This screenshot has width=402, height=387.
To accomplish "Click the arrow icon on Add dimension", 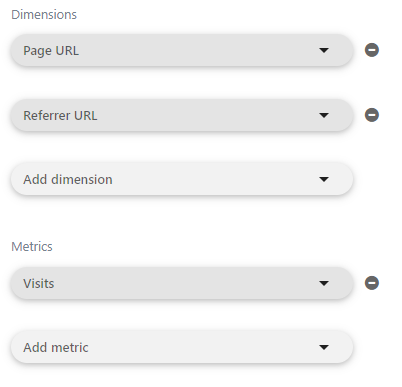I will click(324, 179).
